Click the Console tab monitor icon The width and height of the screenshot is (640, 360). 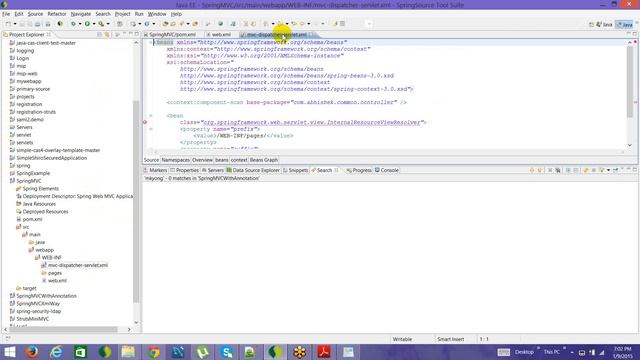377,170
